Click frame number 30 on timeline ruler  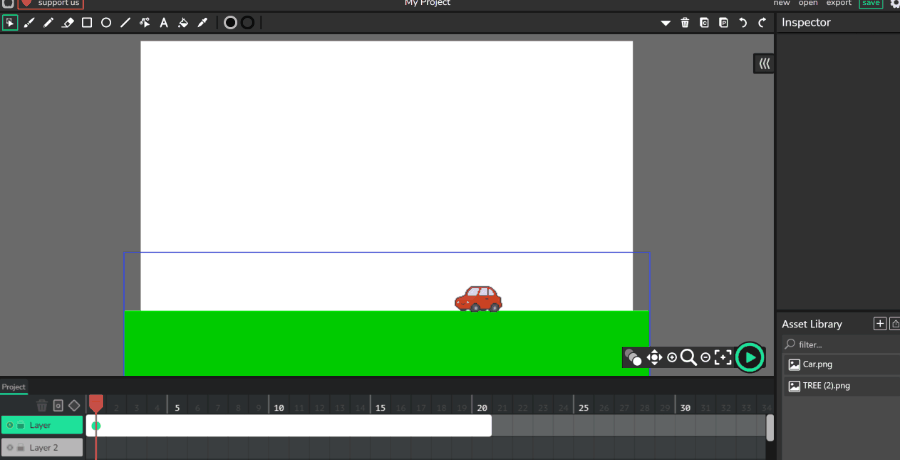tap(685, 408)
